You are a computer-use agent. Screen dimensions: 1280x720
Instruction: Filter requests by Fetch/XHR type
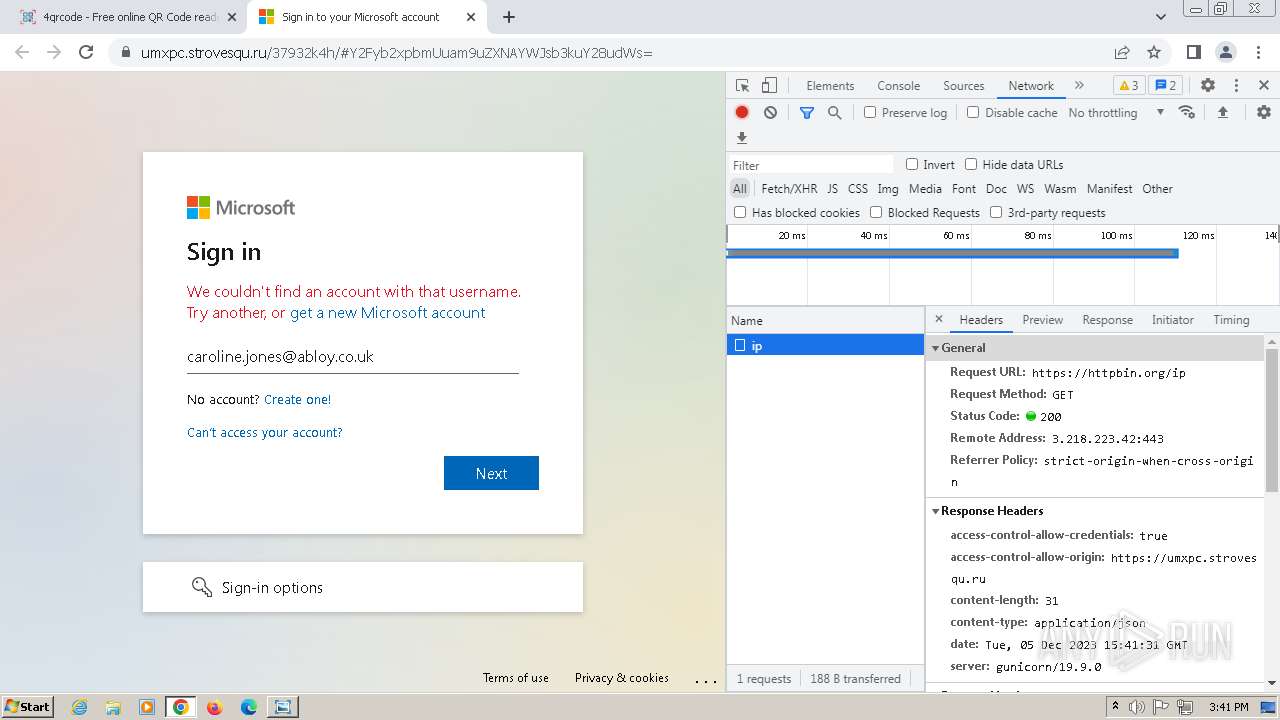789,188
